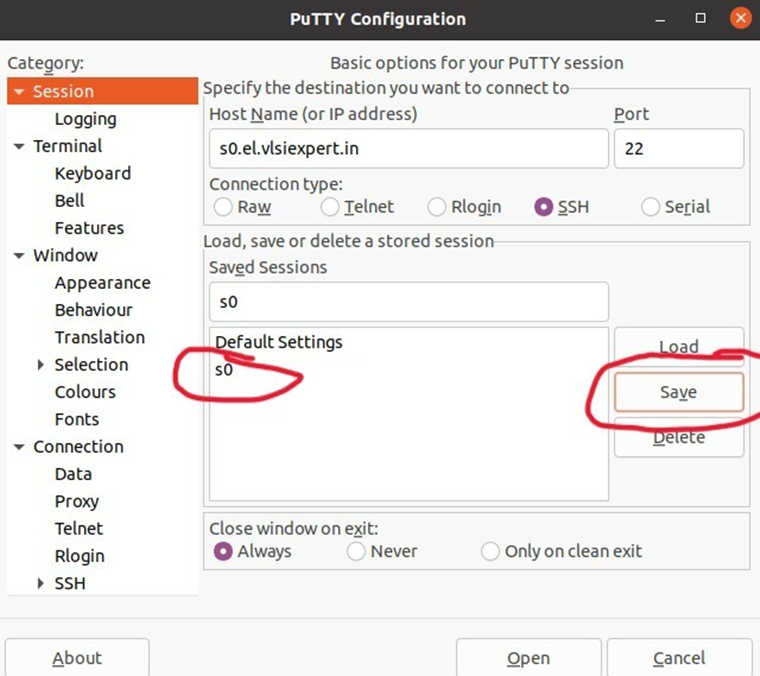This screenshot has width=760, height=676.
Task: Choose Only on clean exit option
Action: point(490,551)
